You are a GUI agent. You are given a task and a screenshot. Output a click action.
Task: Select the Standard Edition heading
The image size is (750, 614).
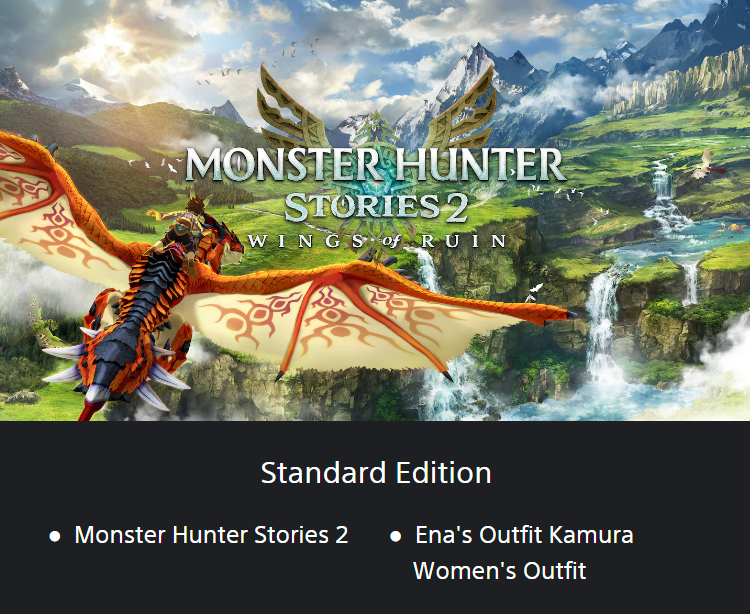click(376, 473)
